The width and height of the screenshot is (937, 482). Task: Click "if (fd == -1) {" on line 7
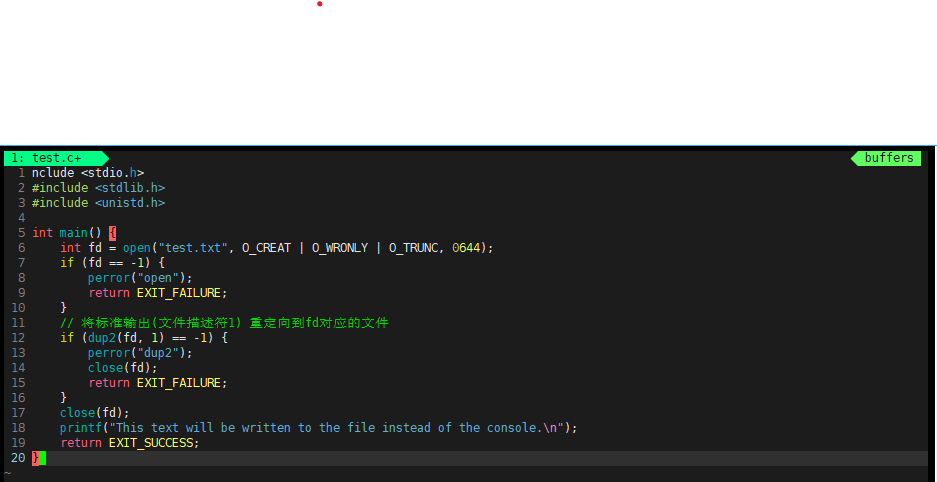pyautogui.click(x=112, y=263)
